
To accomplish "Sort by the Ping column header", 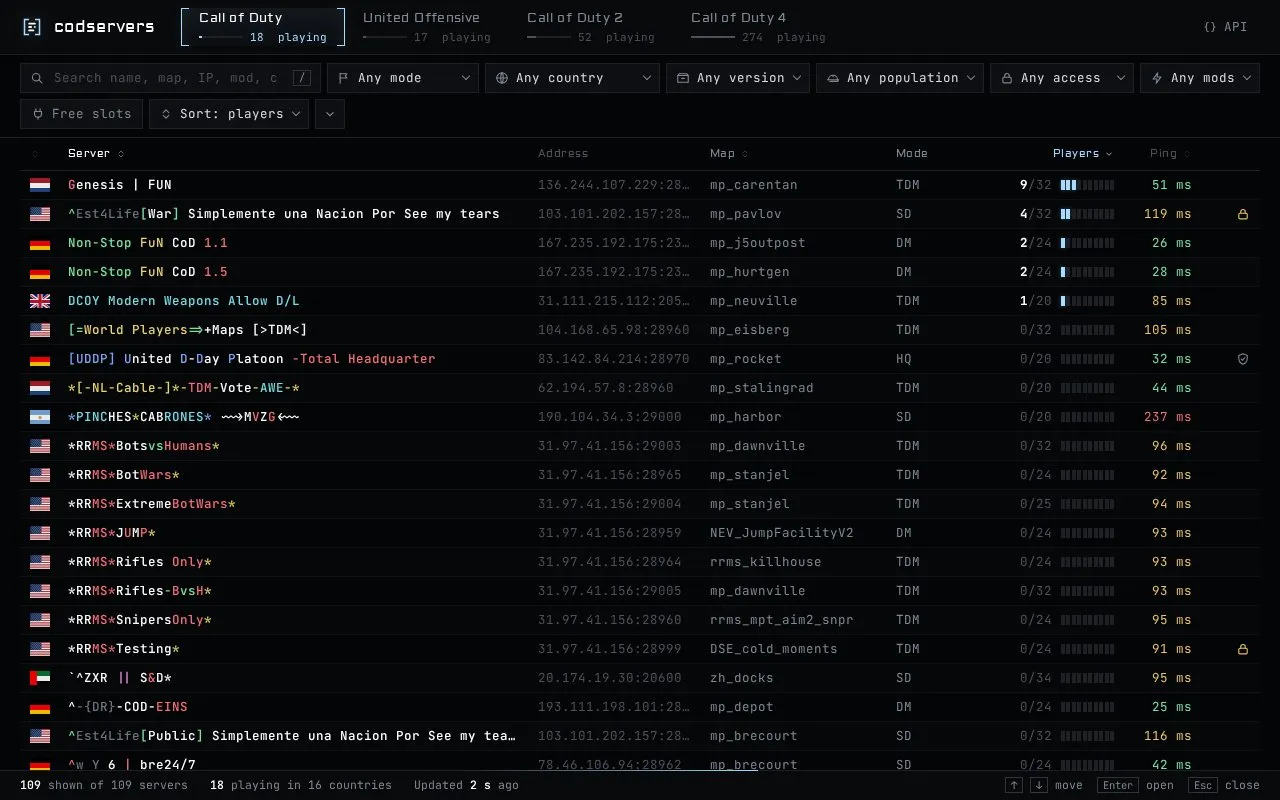I will coord(1169,153).
